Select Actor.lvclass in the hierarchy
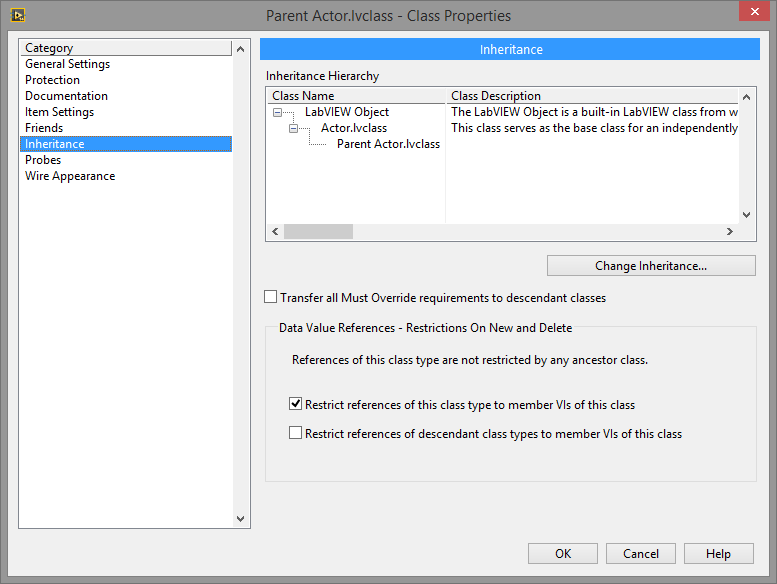Image resolution: width=777 pixels, height=584 pixels. (354, 128)
